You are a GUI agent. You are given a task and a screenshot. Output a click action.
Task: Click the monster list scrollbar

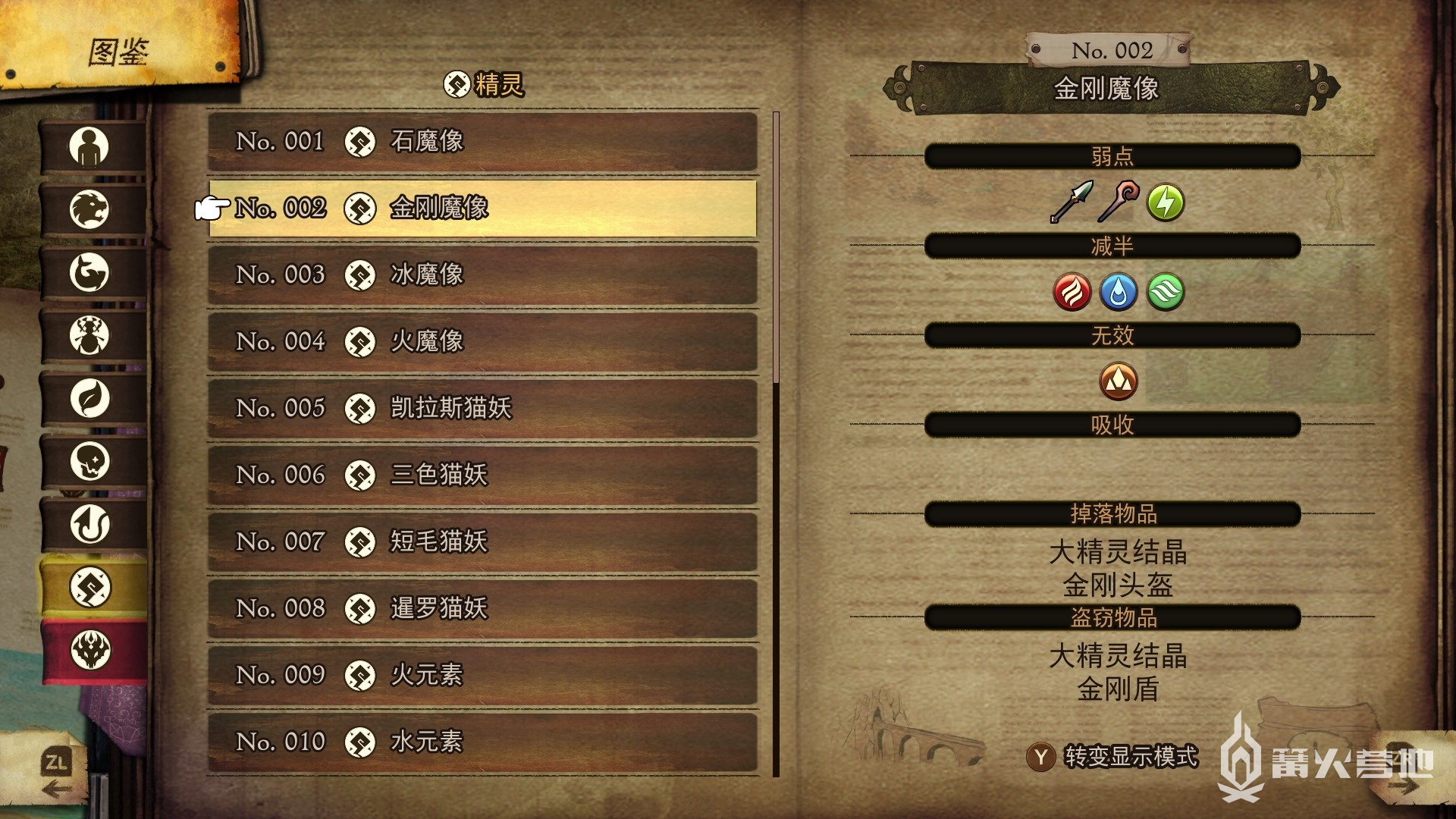coord(776,444)
